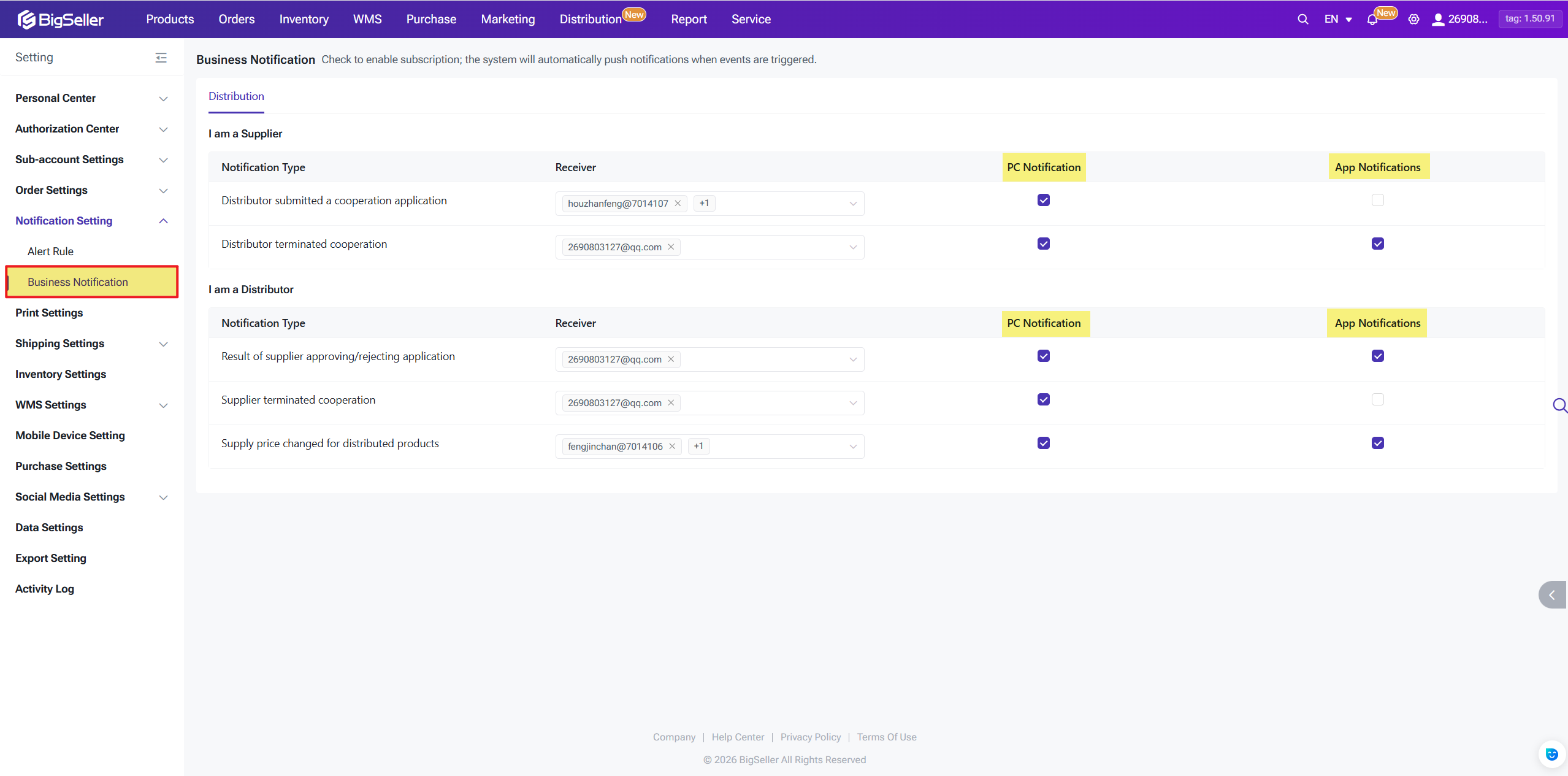The image size is (1568, 776).
Task: Enable App notification for cooperation application
Action: click(x=1377, y=200)
